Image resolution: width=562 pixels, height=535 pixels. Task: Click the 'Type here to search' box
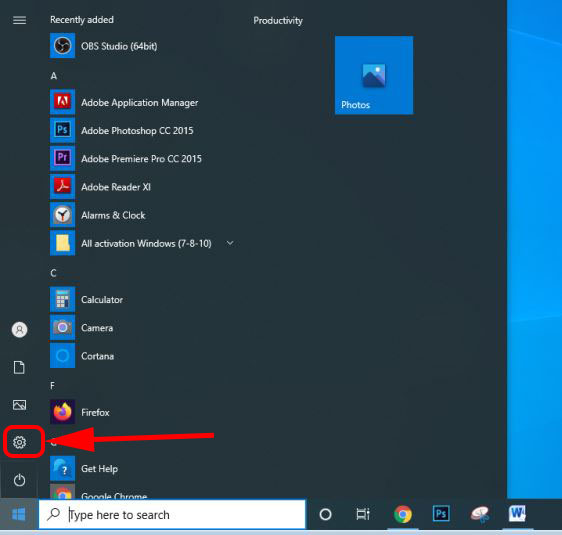(172, 514)
